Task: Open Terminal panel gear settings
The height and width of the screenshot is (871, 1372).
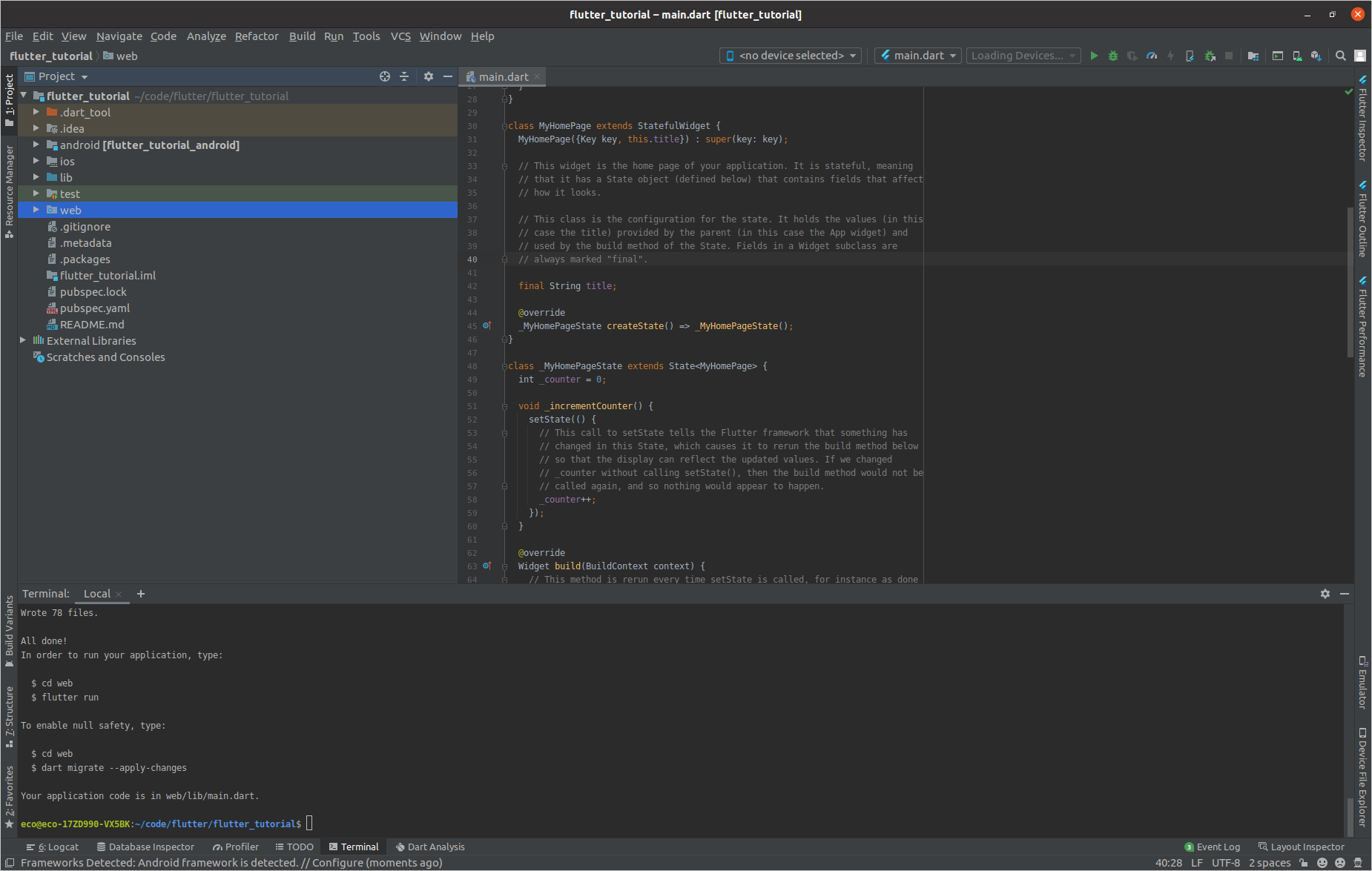Action: 1325,594
